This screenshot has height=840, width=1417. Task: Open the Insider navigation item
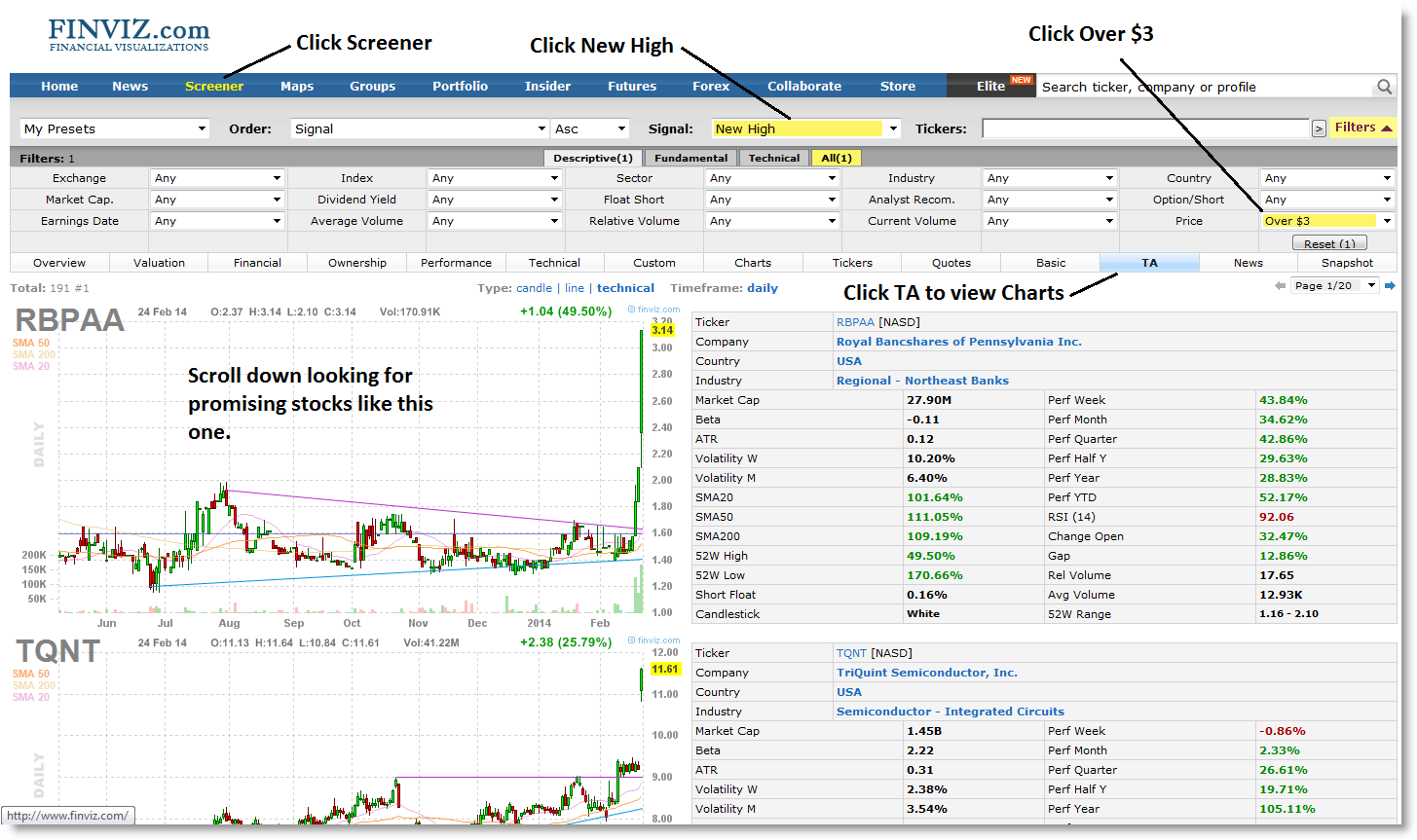tap(548, 86)
